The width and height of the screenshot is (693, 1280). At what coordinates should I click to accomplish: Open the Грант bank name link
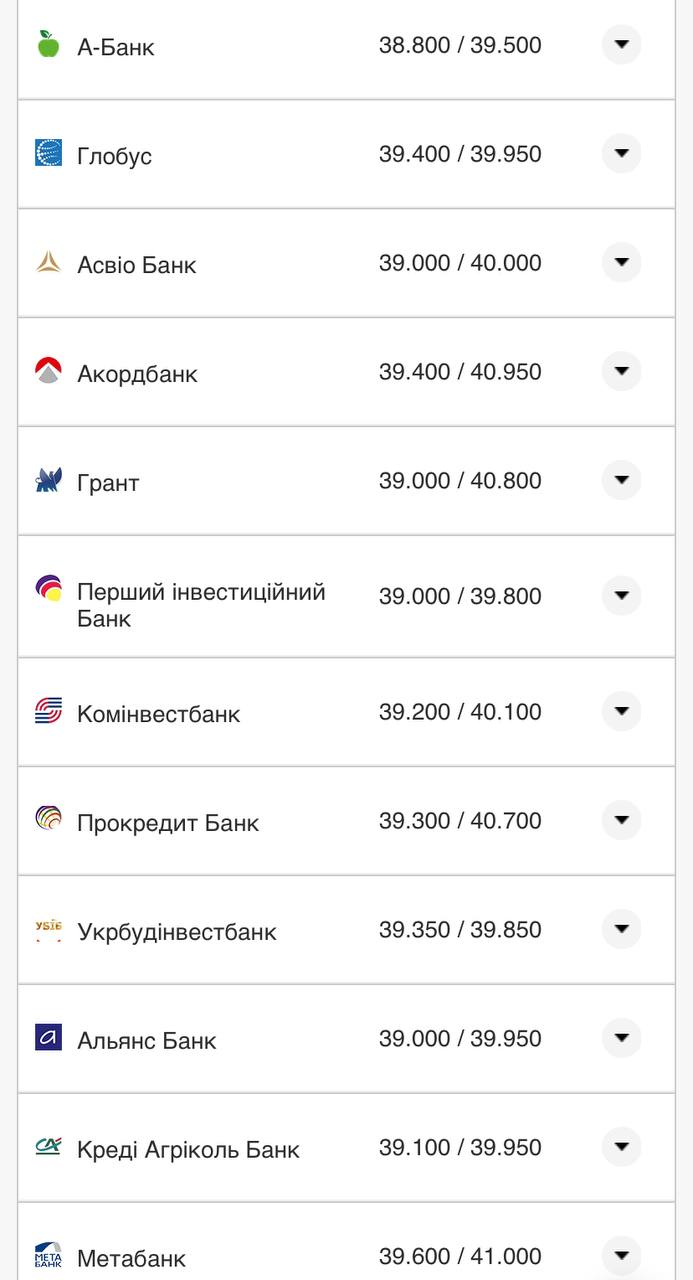click(108, 483)
